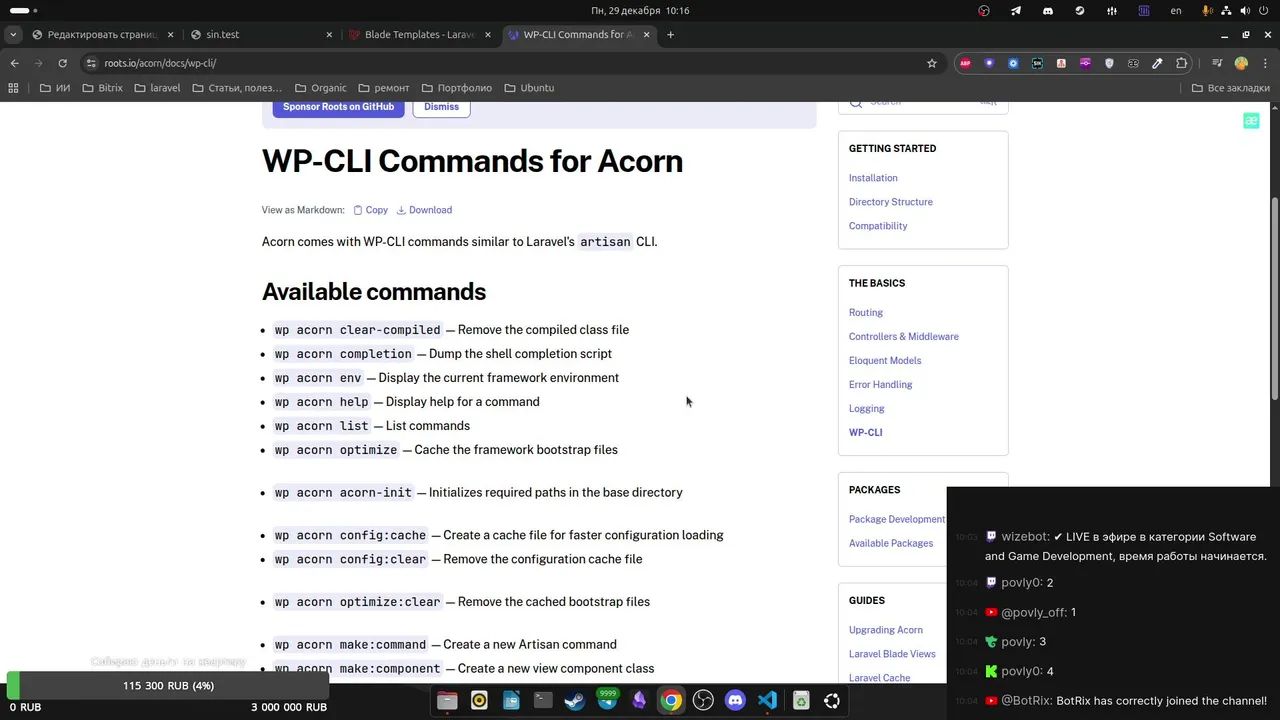The width and height of the screenshot is (1280, 720).
Task: Open the Adblock Plus extension icon
Action: [x=965, y=63]
